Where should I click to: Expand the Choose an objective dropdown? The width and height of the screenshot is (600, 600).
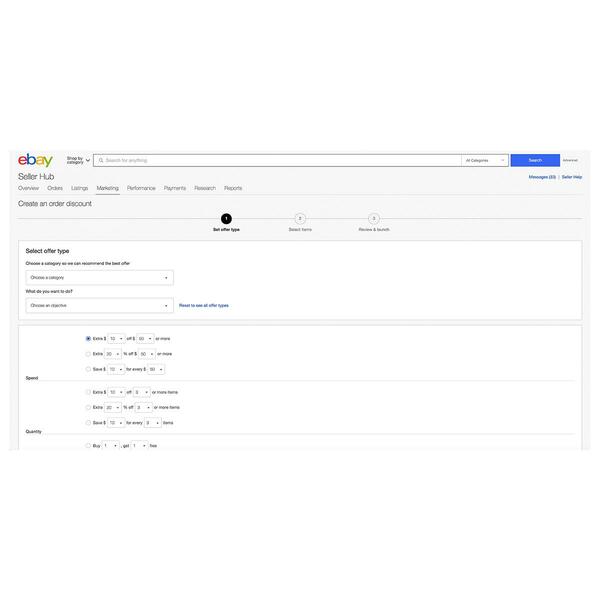(99, 305)
